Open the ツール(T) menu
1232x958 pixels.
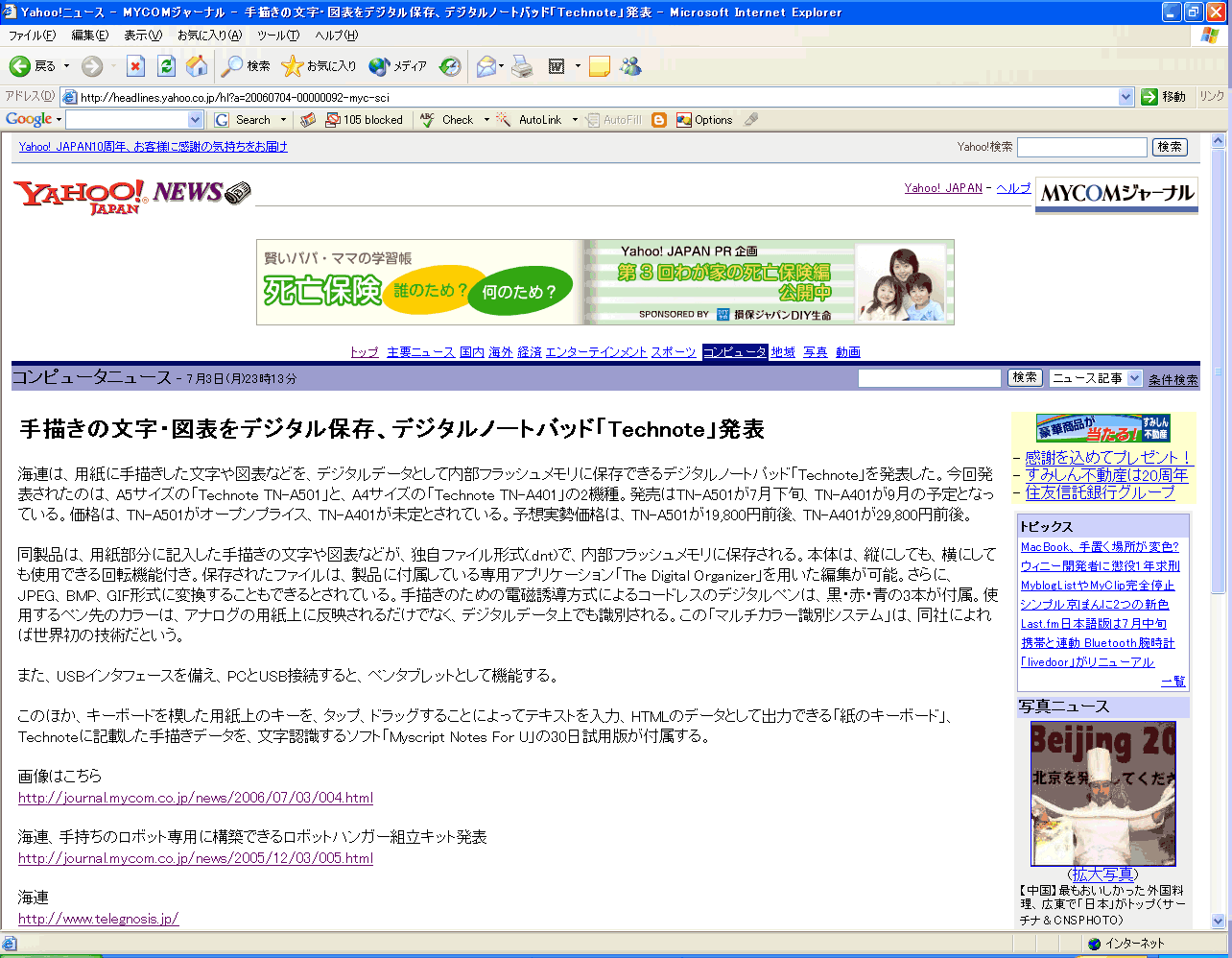click(278, 36)
